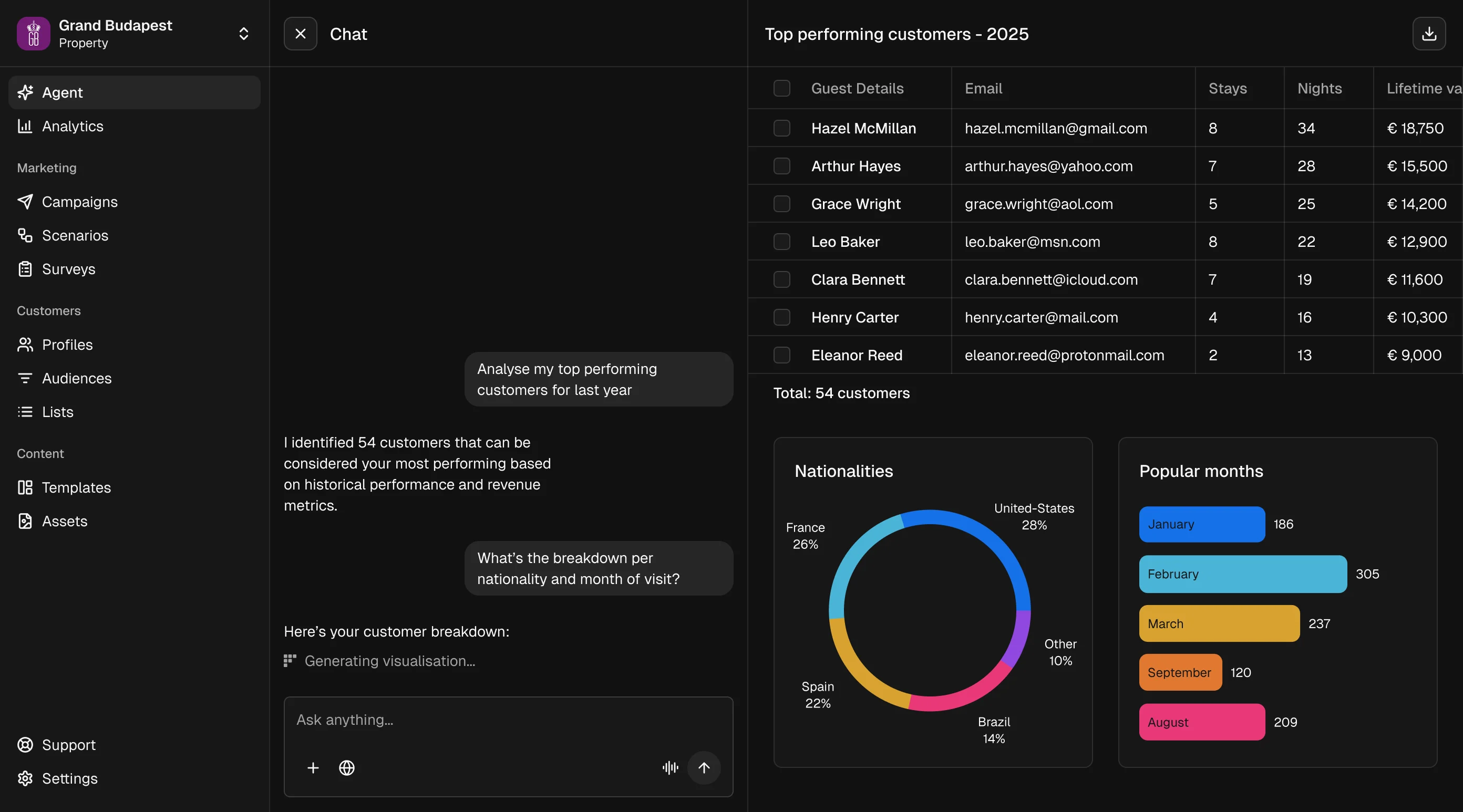The image size is (1463, 812).
Task: Click Leo Baker's lifetime value € 12,900
Action: click(1416, 241)
